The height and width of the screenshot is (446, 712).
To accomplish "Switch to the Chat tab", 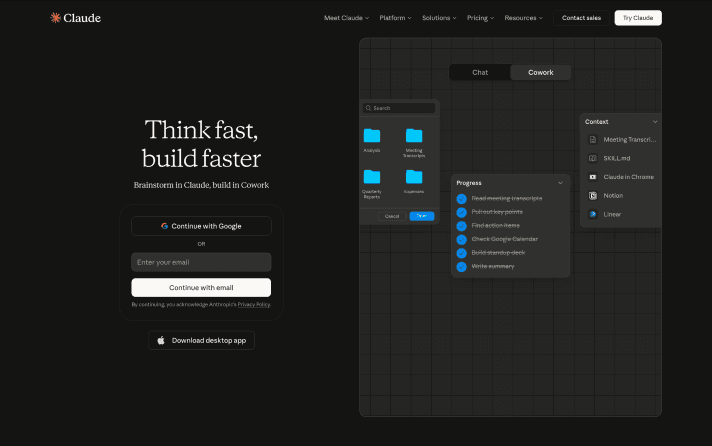I will 480,72.
